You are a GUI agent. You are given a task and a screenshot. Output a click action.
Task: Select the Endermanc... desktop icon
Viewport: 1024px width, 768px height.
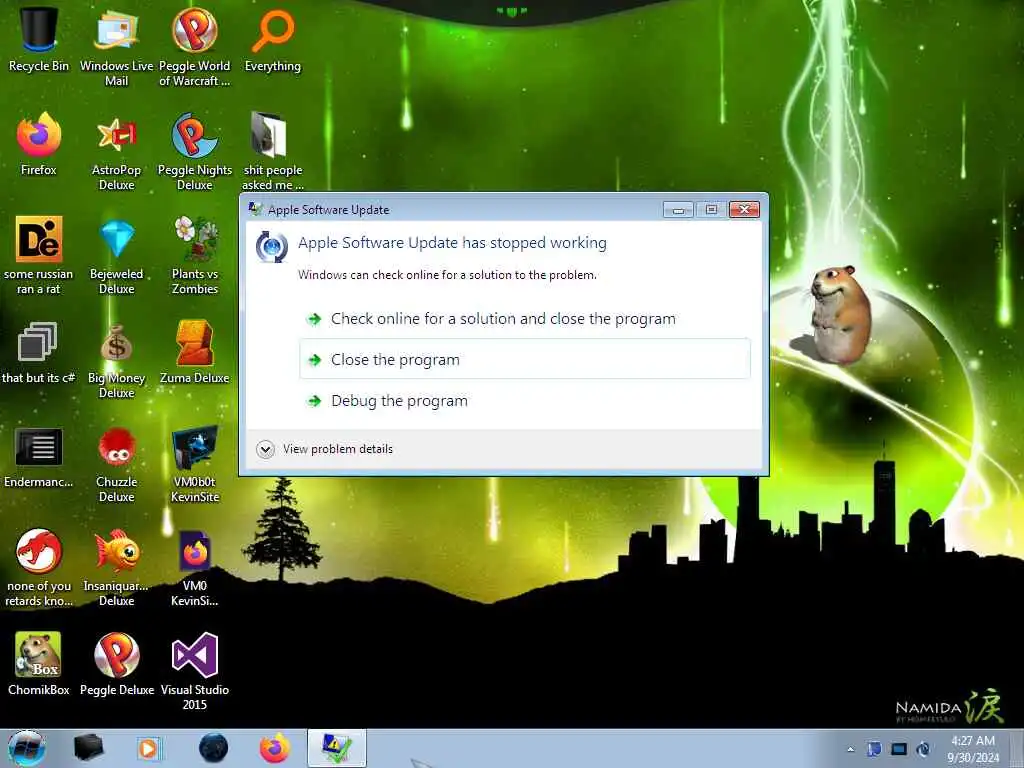click(39, 457)
